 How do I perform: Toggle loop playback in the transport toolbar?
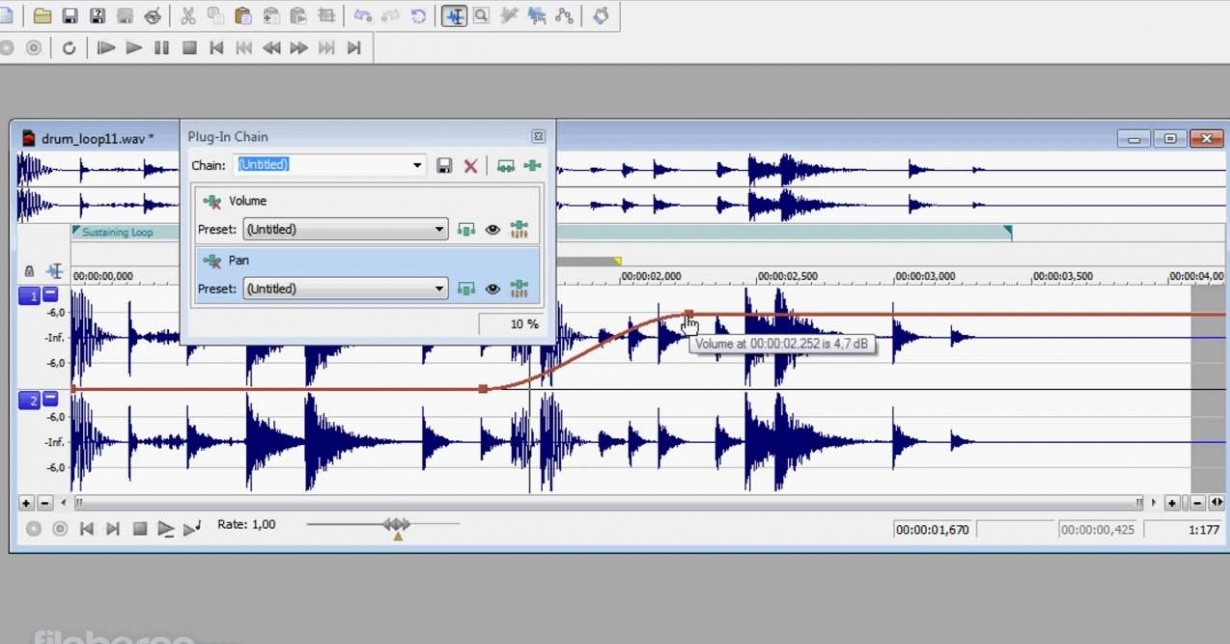pos(69,47)
